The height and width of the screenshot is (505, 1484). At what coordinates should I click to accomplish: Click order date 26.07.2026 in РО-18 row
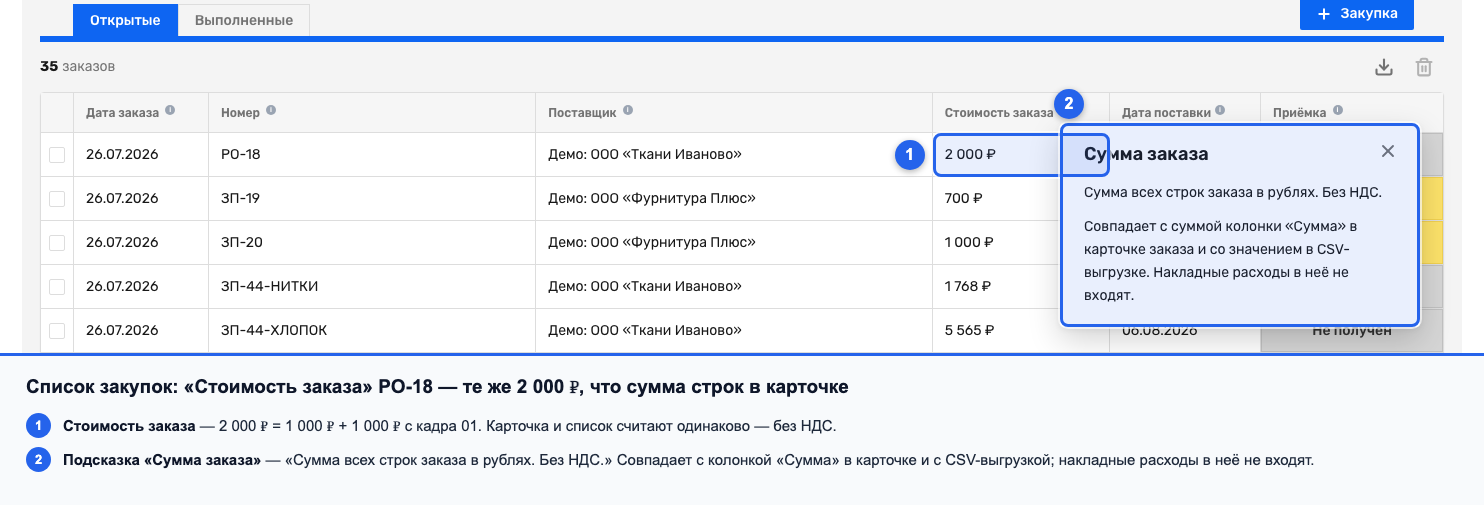(x=122, y=155)
